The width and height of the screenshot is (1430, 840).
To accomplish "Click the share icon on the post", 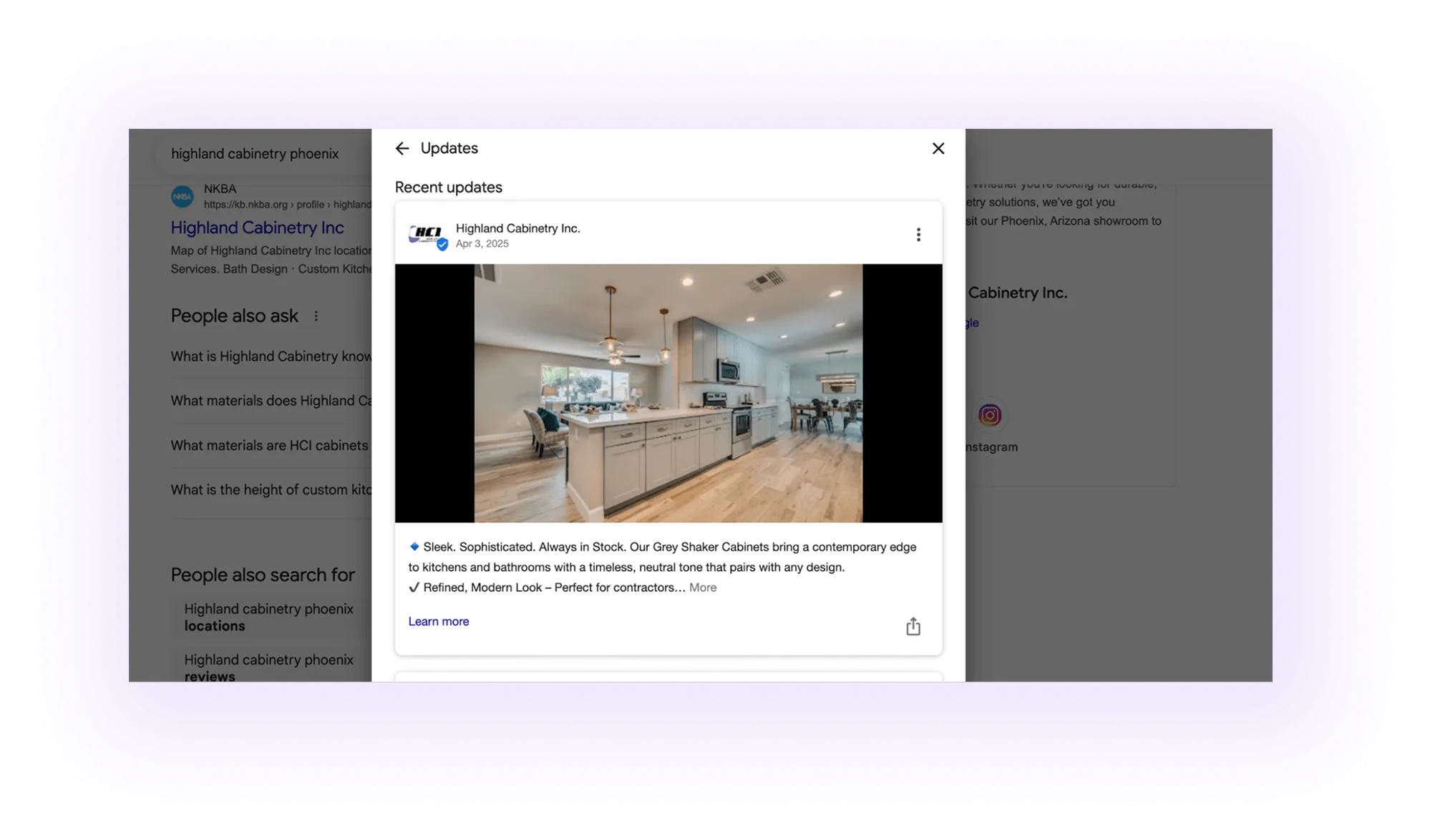I will coord(913,627).
